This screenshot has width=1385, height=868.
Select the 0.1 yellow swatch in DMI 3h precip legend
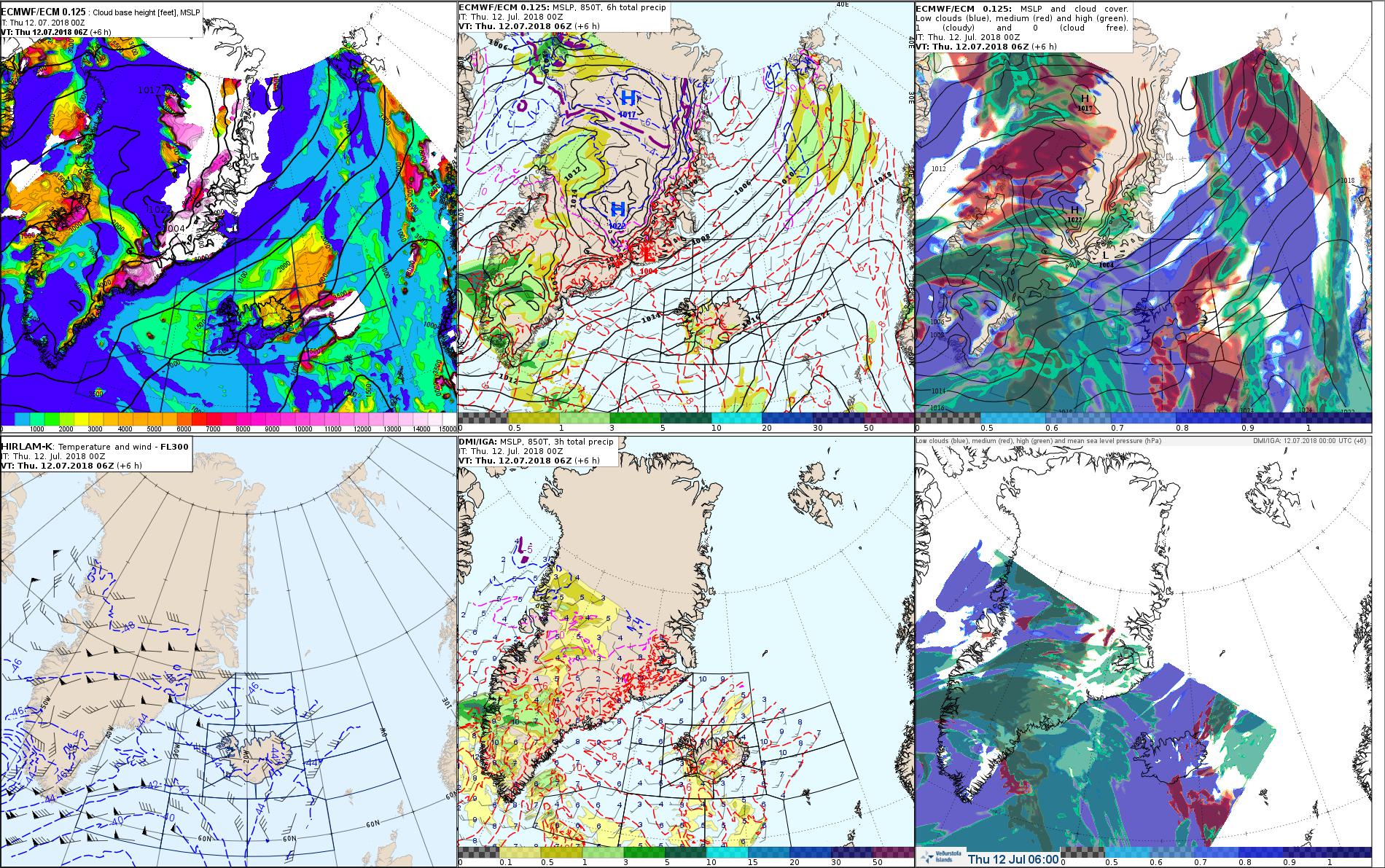click(x=520, y=852)
